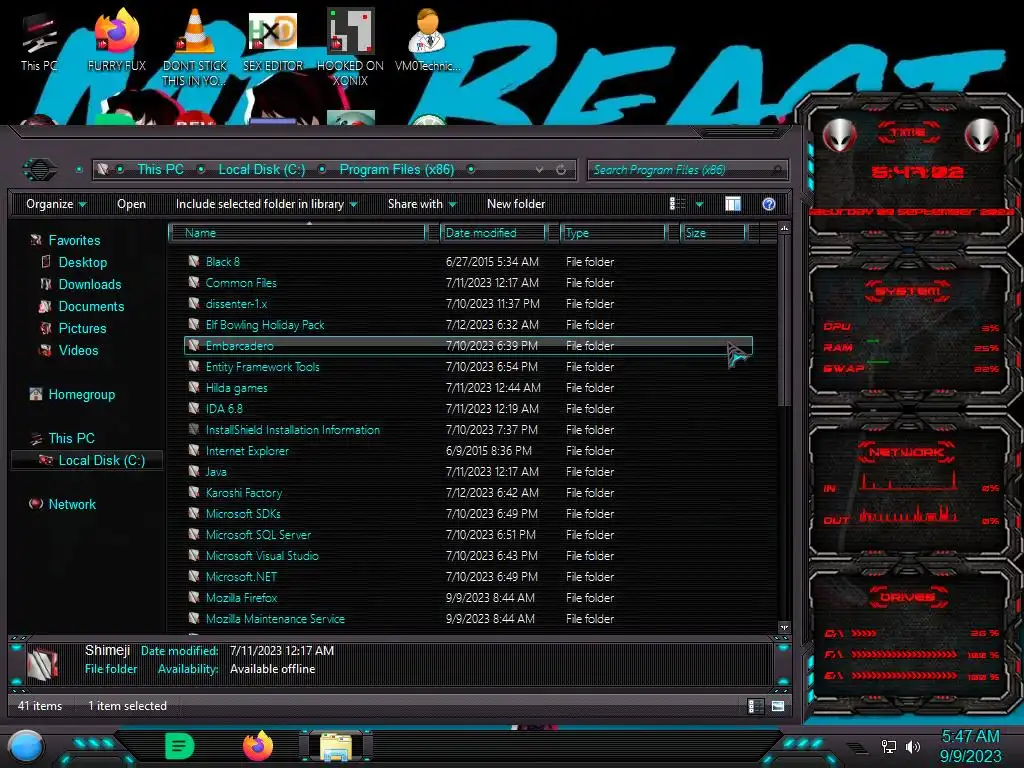The width and height of the screenshot is (1024, 768).
Task: Click the volume icon in system tray
Action: 913,746
